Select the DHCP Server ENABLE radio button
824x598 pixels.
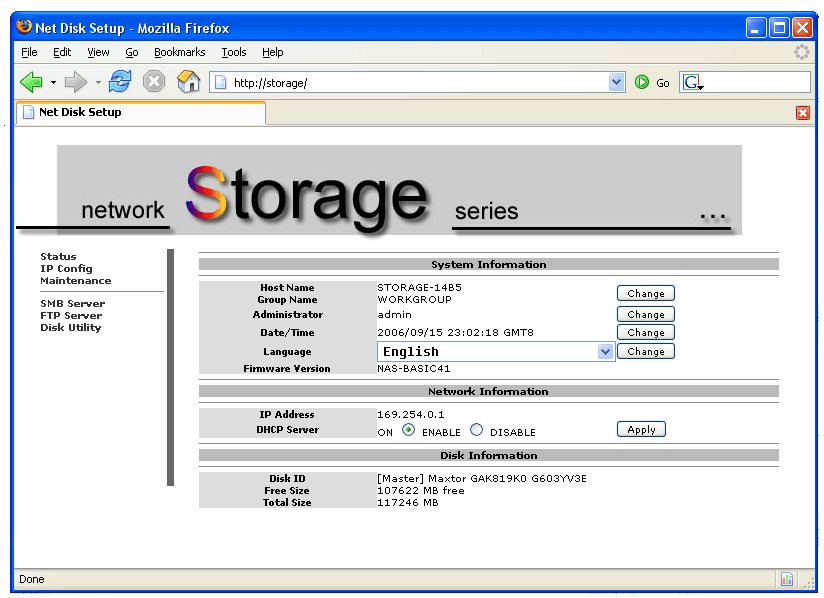coord(408,430)
